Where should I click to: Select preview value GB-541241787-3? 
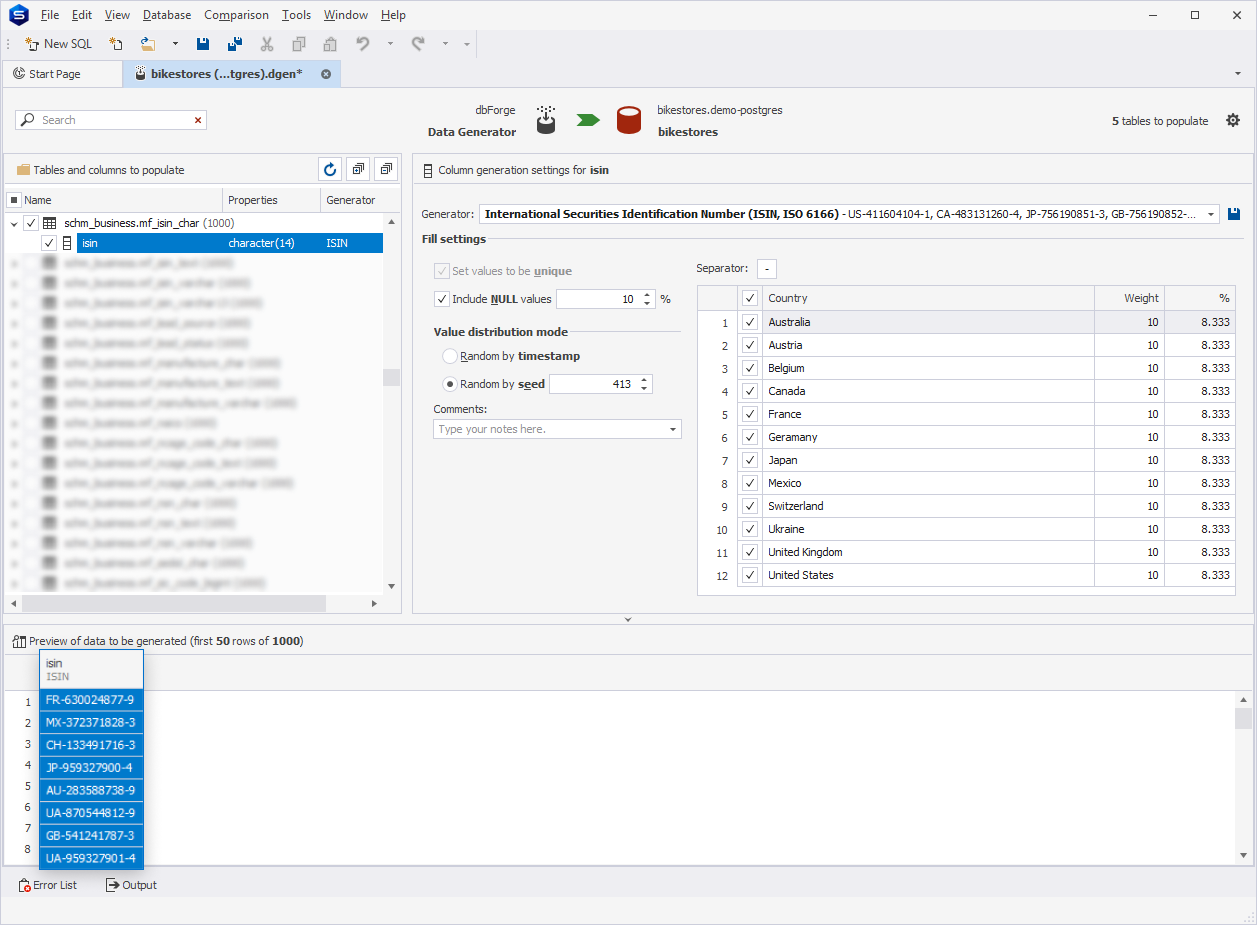91,835
